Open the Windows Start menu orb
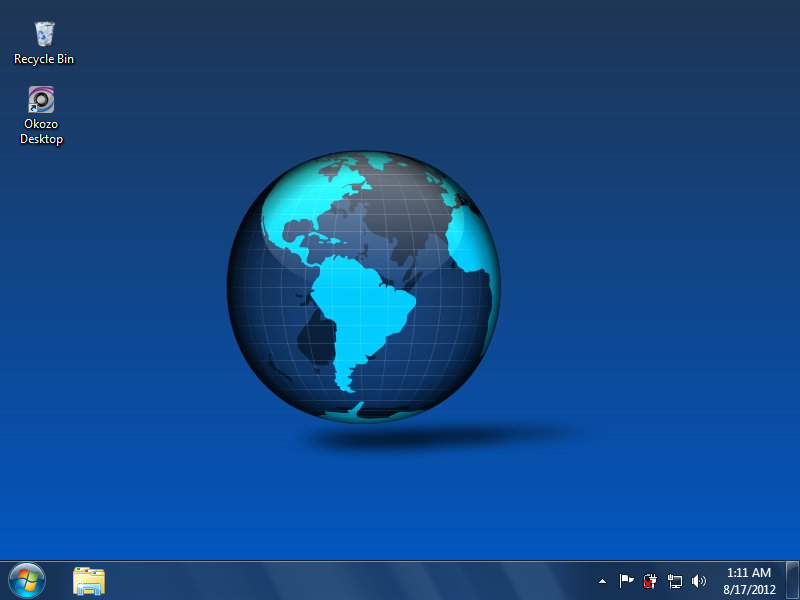 [x=27, y=581]
